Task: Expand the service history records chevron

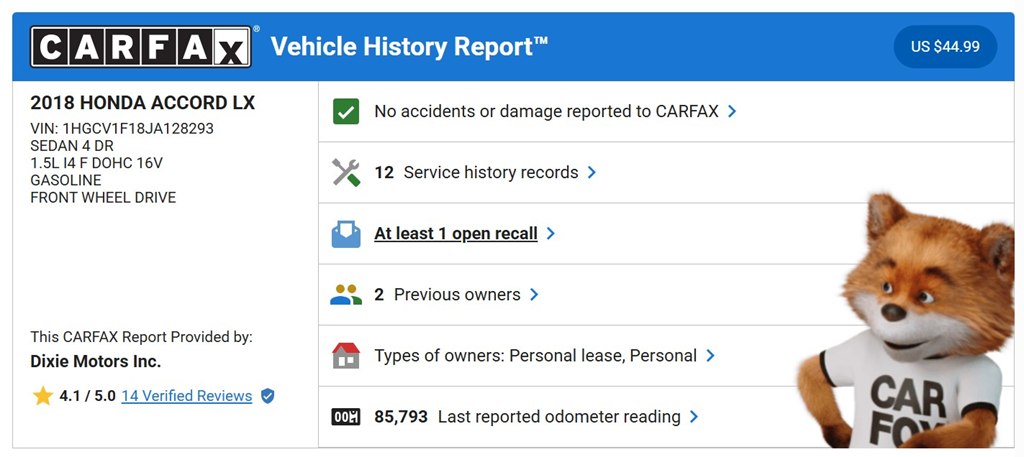Action: click(x=592, y=172)
